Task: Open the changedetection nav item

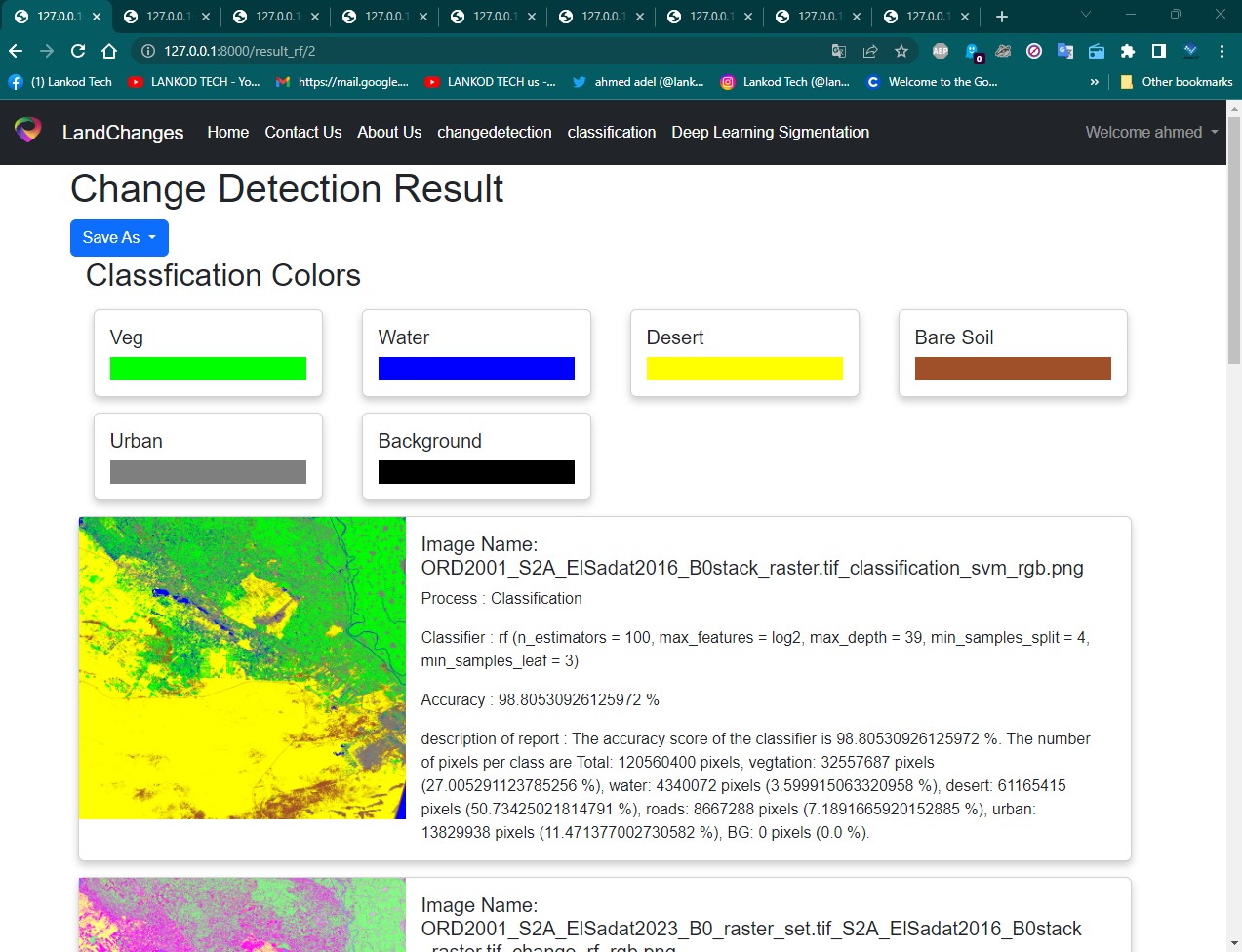Action: pos(495,132)
